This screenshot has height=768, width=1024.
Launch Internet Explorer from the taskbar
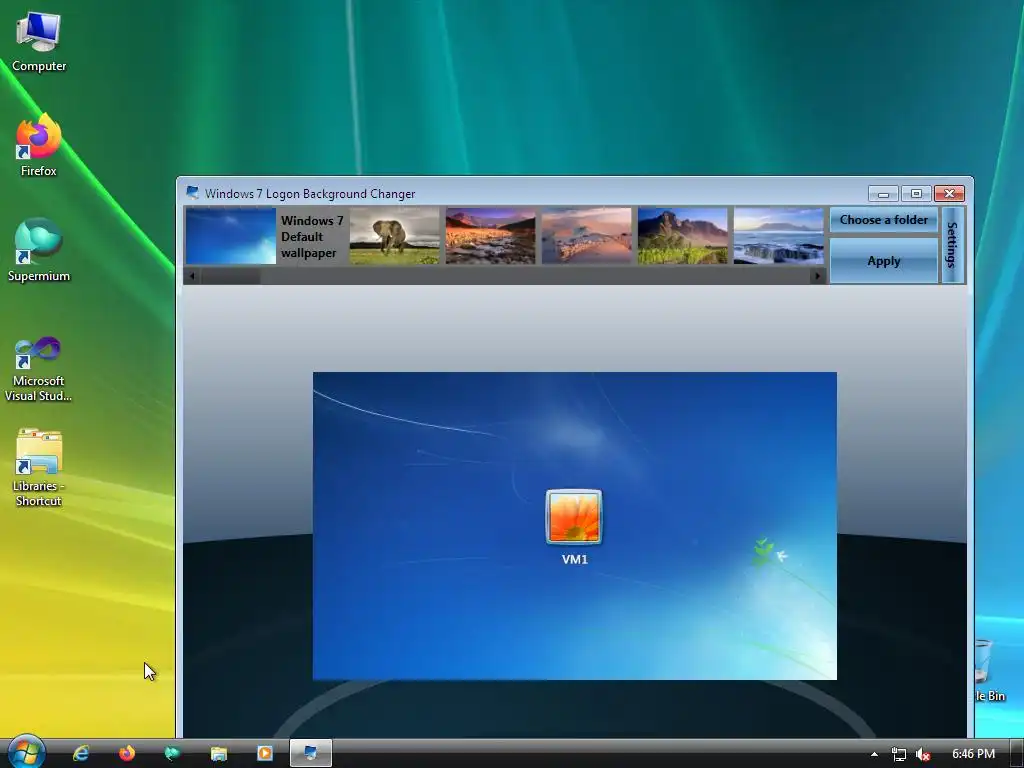point(81,753)
